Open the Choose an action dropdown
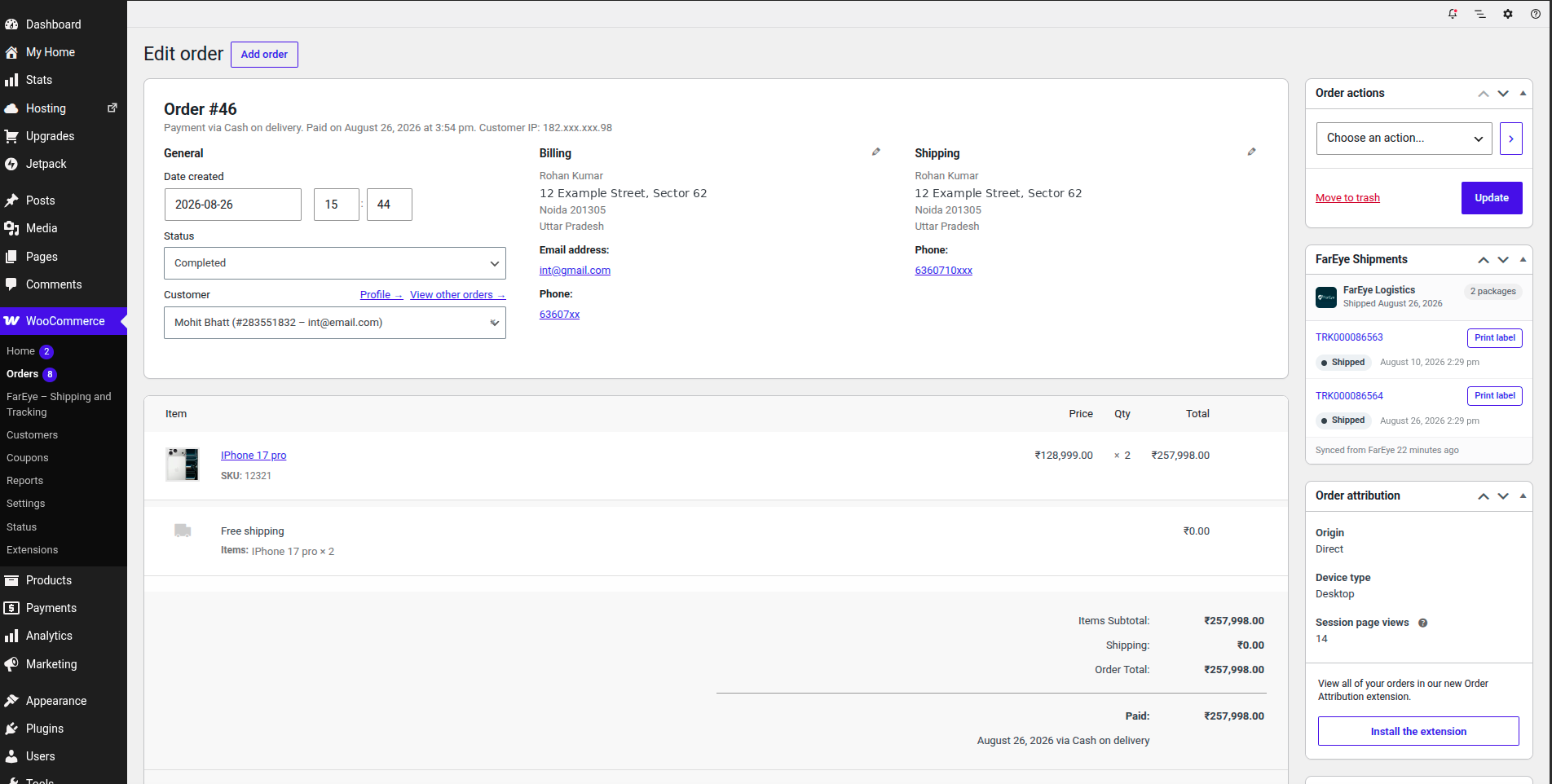 (1404, 139)
